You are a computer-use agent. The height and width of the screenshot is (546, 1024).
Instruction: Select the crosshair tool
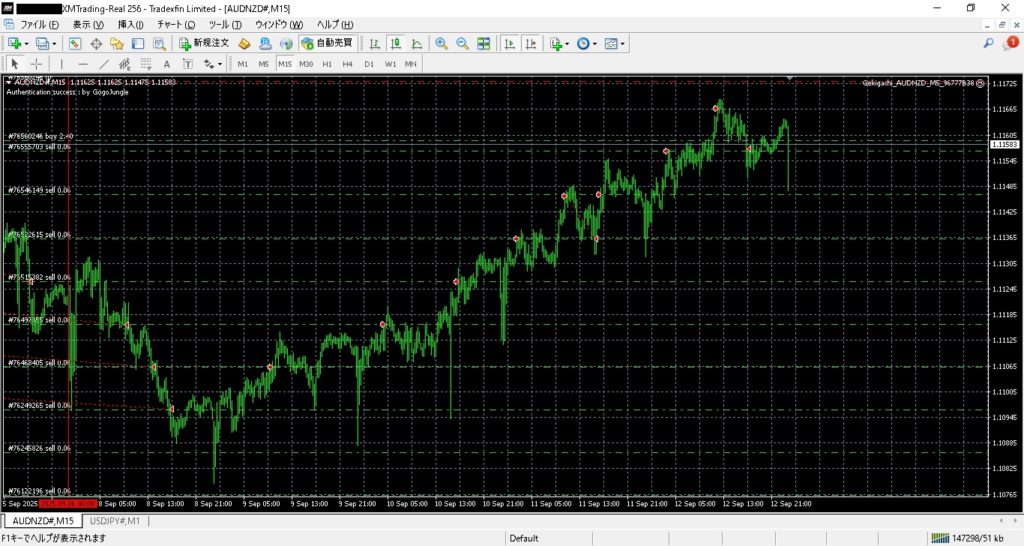point(37,63)
